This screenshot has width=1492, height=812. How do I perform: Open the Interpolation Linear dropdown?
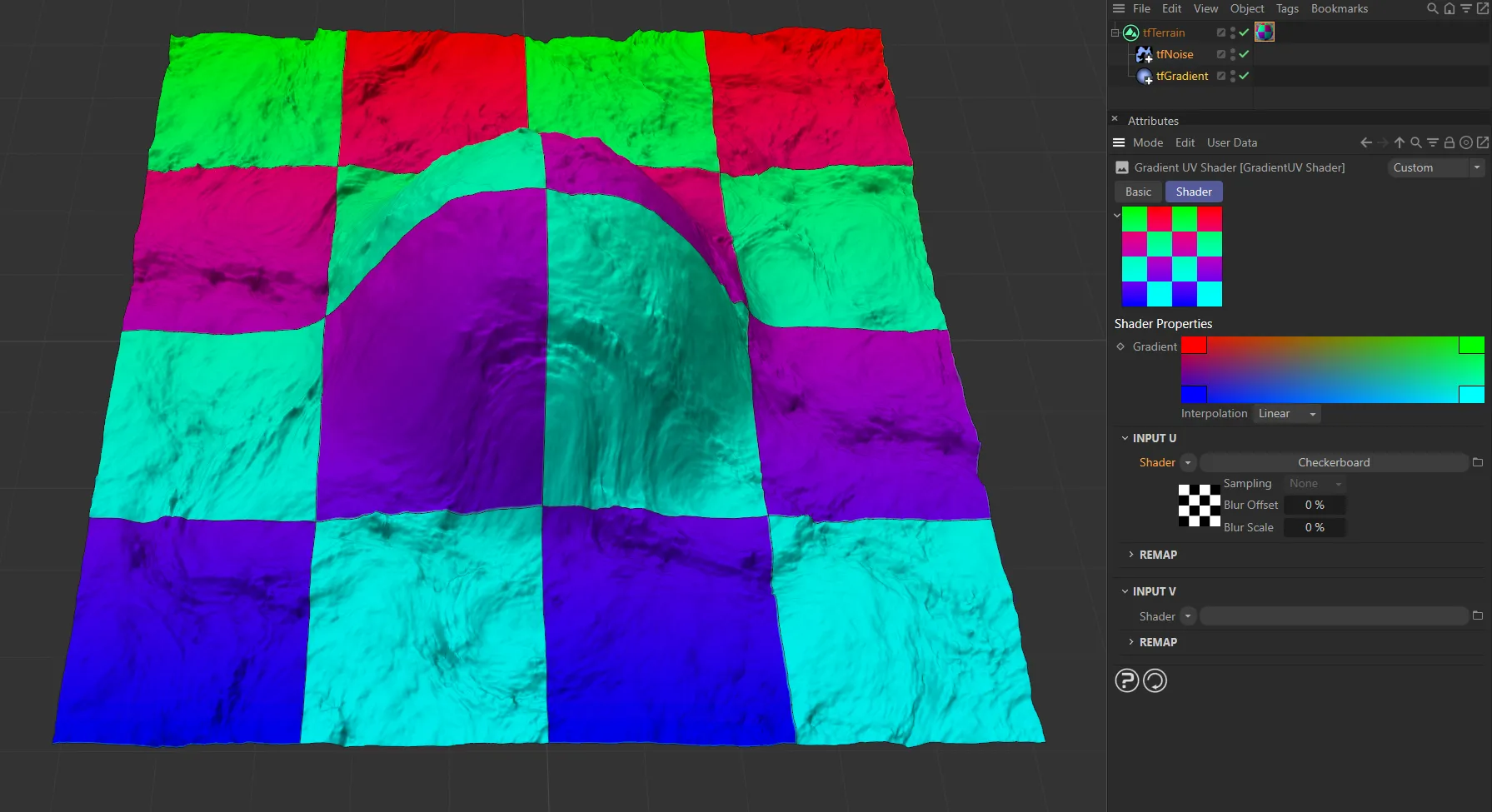(x=1286, y=414)
